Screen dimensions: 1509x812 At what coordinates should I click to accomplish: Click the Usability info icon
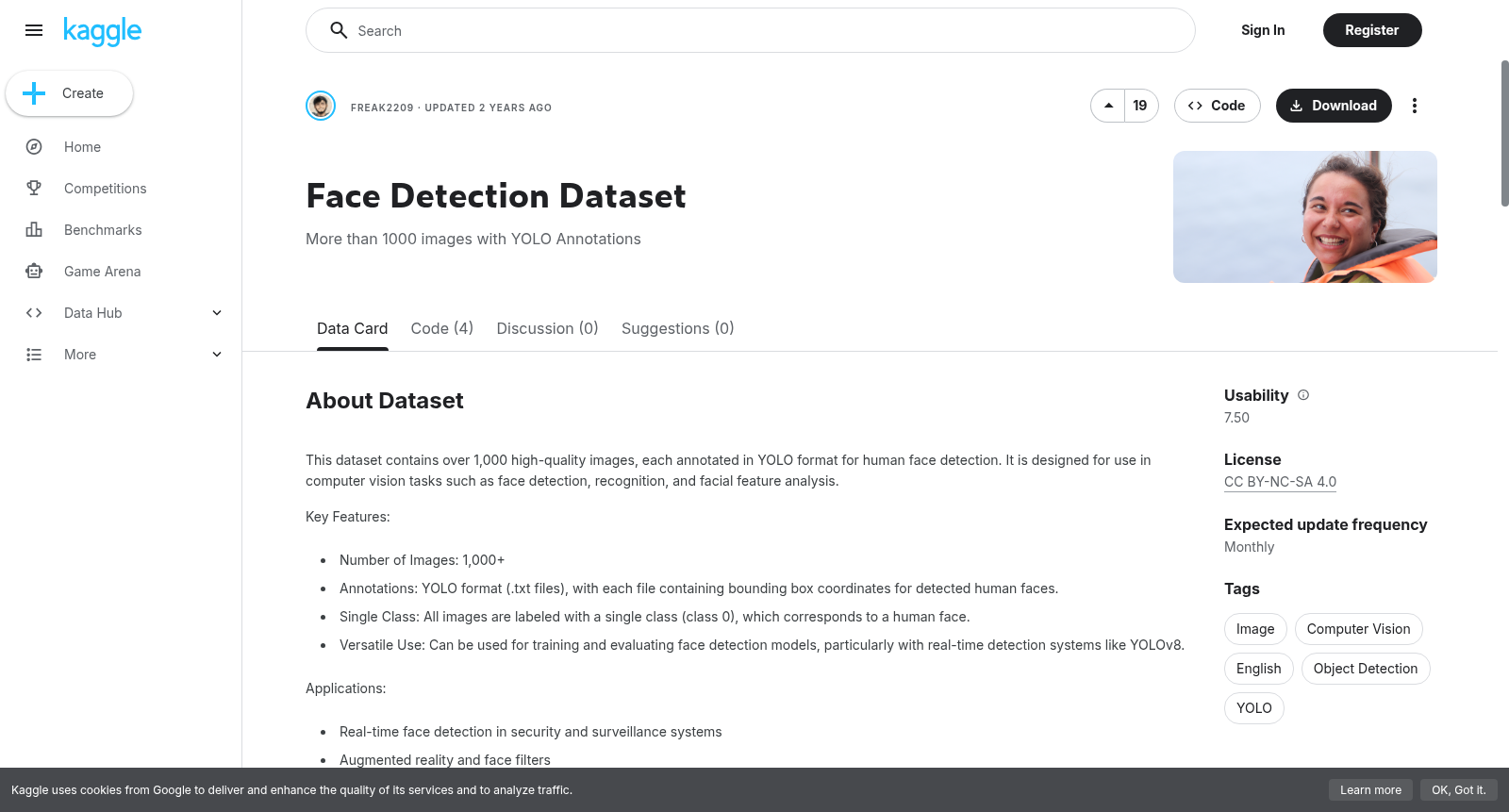tap(1303, 395)
